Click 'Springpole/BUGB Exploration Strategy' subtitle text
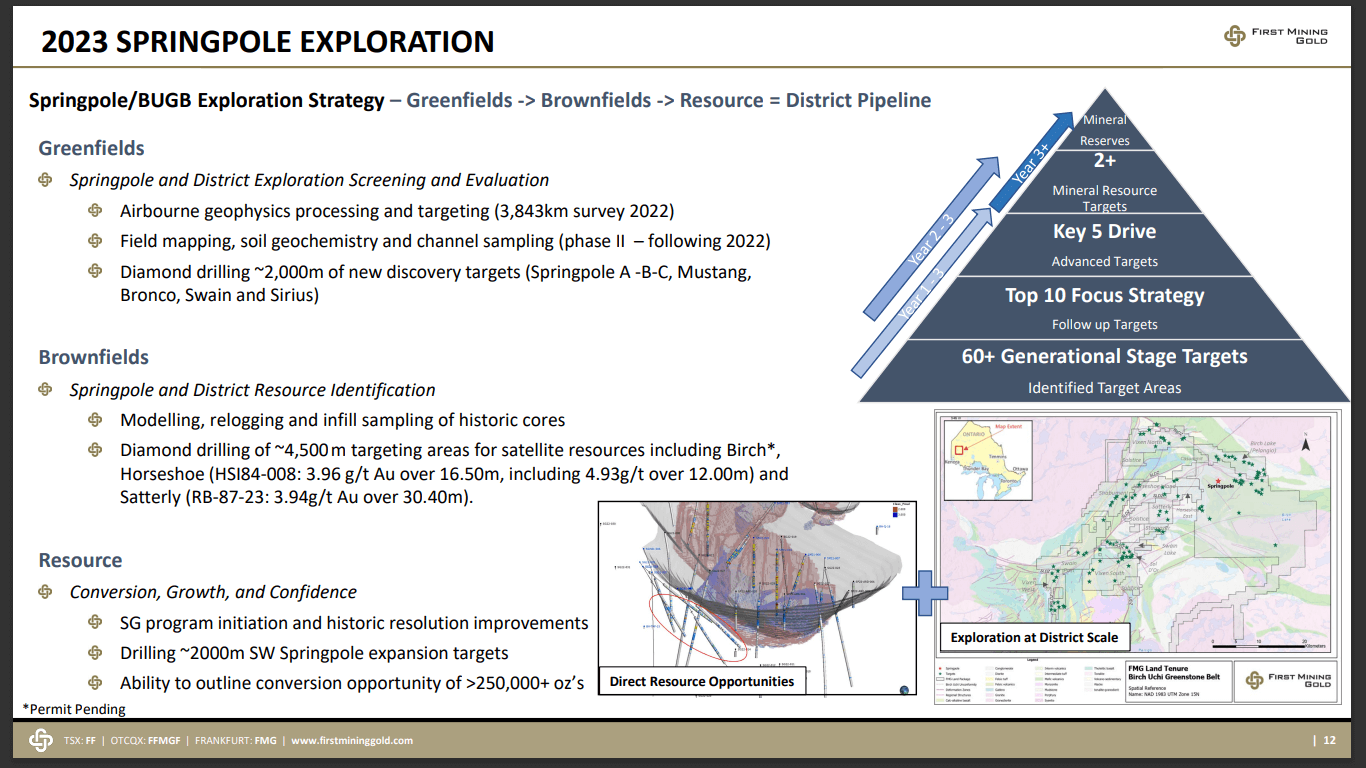This screenshot has width=1366, height=768. coord(206,100)
